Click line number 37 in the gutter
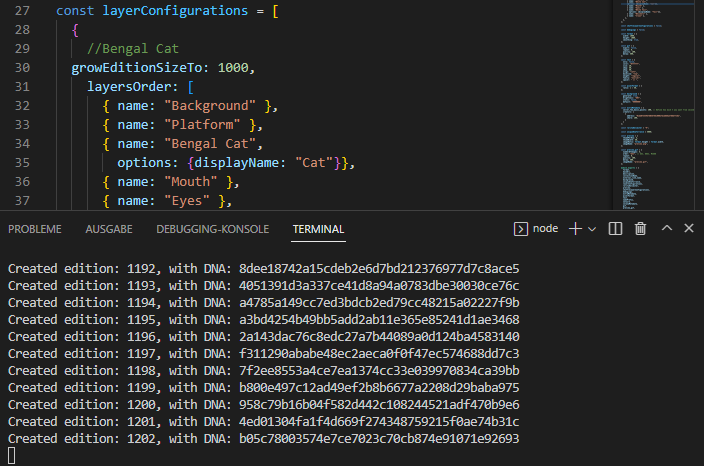Image resolution: width=704 pixels, height=466 pixels. [22, 201]
